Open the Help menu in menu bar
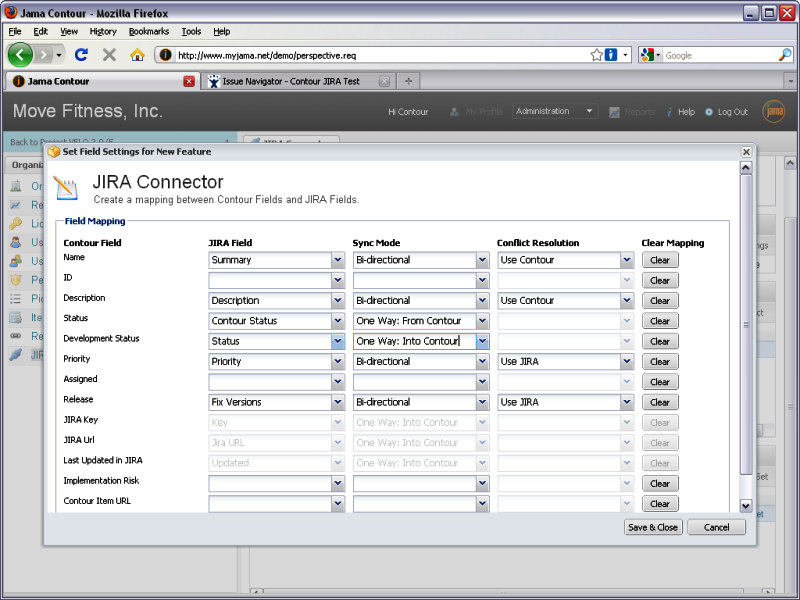This screenshot has height=600, width=800. click(x=221, y=31)
